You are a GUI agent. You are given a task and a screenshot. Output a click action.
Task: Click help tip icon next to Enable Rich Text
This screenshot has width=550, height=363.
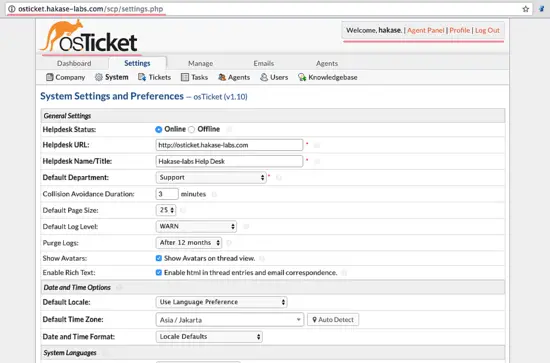click(344, 273)
